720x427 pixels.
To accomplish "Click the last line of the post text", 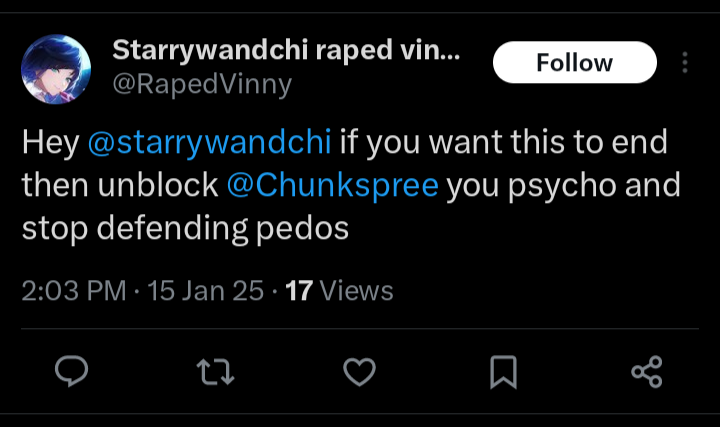I will [x=185, y=228].
